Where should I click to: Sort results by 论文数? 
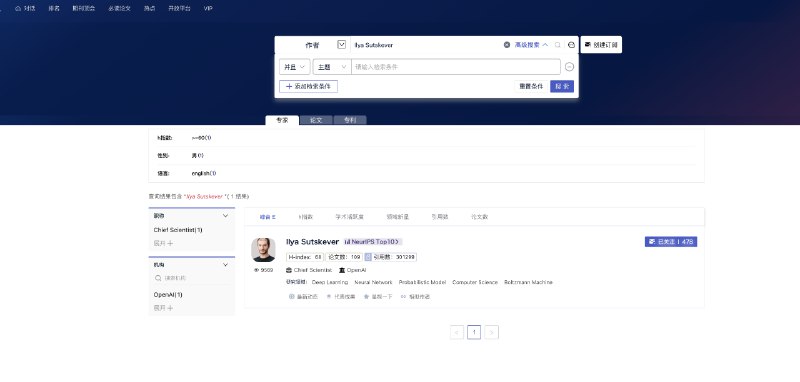tap(479, 217)
